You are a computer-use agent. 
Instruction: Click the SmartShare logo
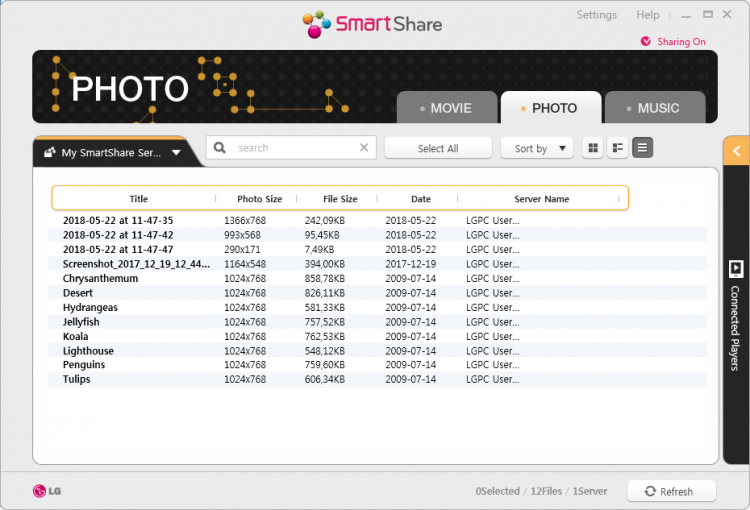coord(372,23)
